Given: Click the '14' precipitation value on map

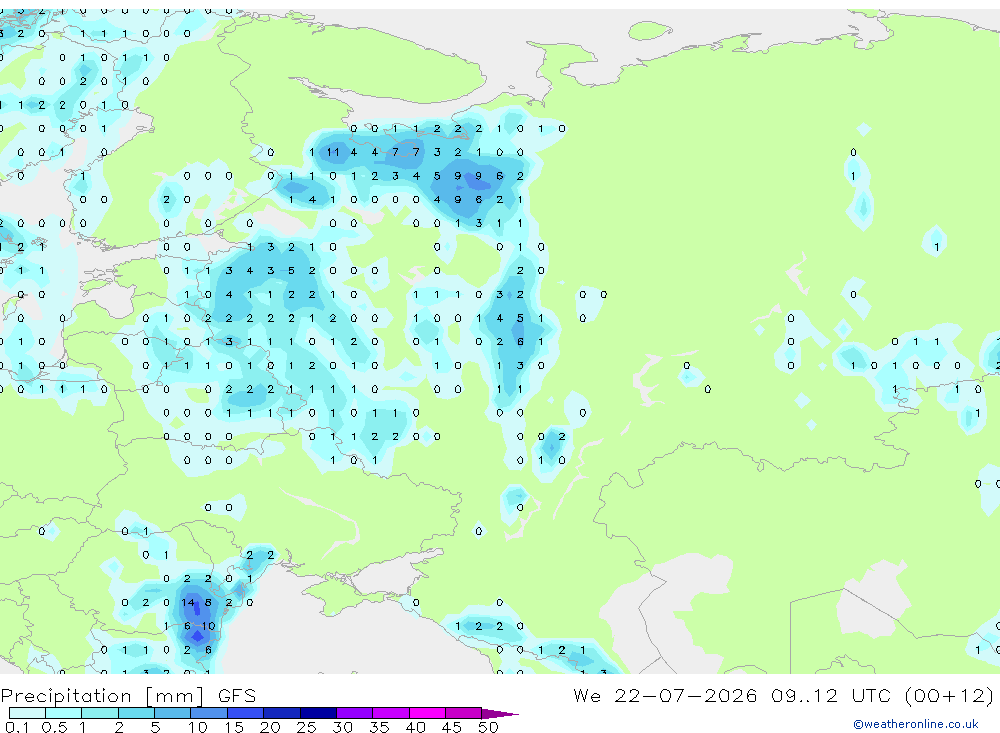Looking at the screenshot, I should click(x=188, y=602).
